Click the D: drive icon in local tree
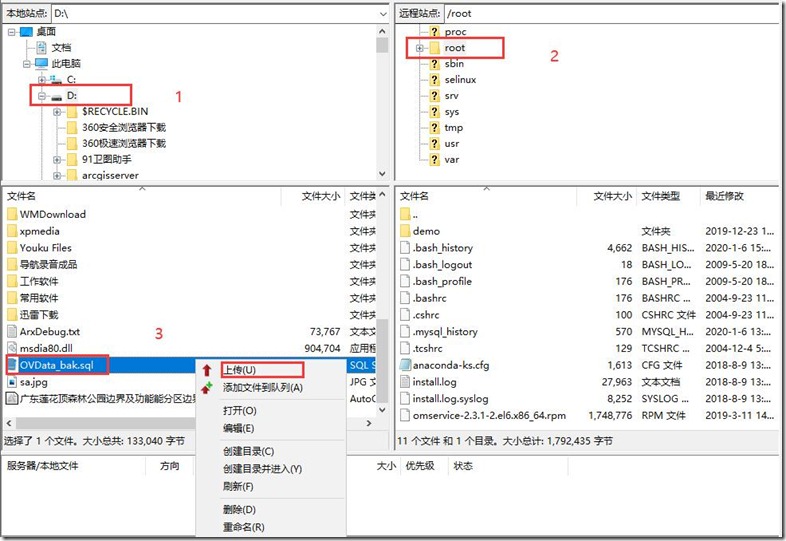Image resolution: width=786 pixels, height=541 pixels. tap(57, 96)
